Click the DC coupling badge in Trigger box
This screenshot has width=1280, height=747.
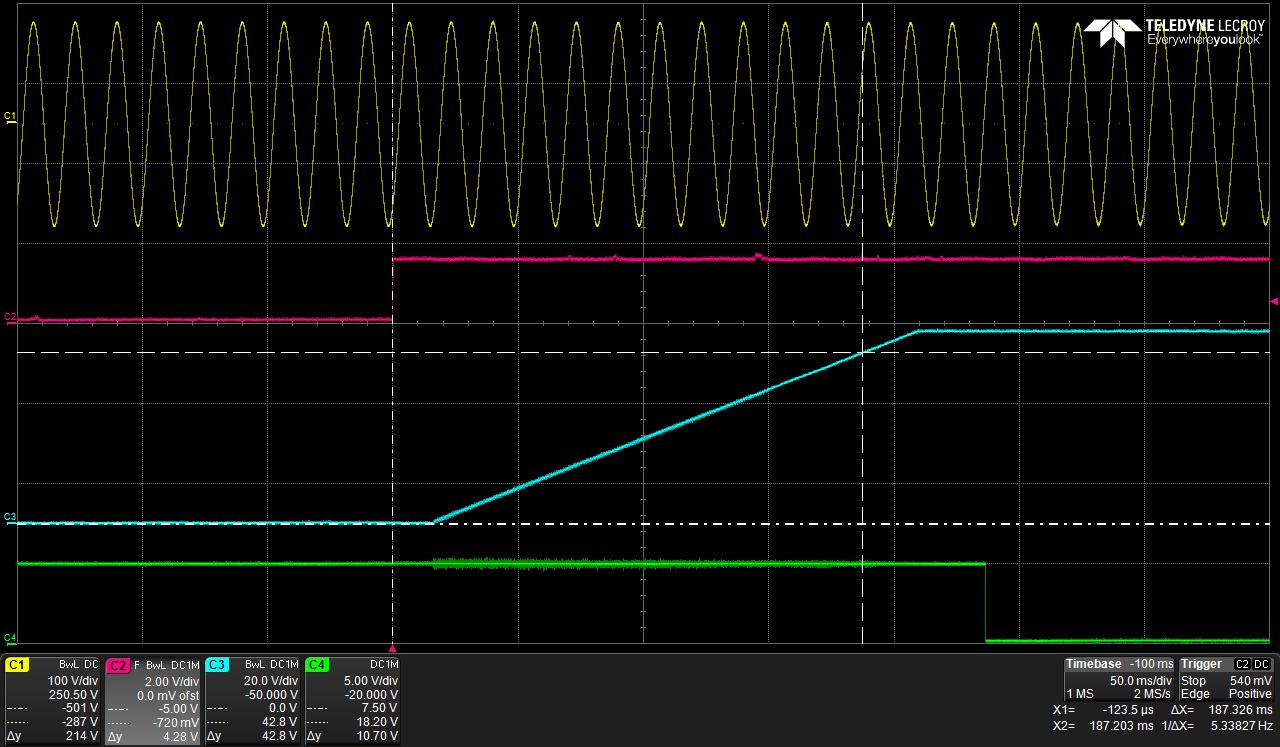coord(1262,664)
